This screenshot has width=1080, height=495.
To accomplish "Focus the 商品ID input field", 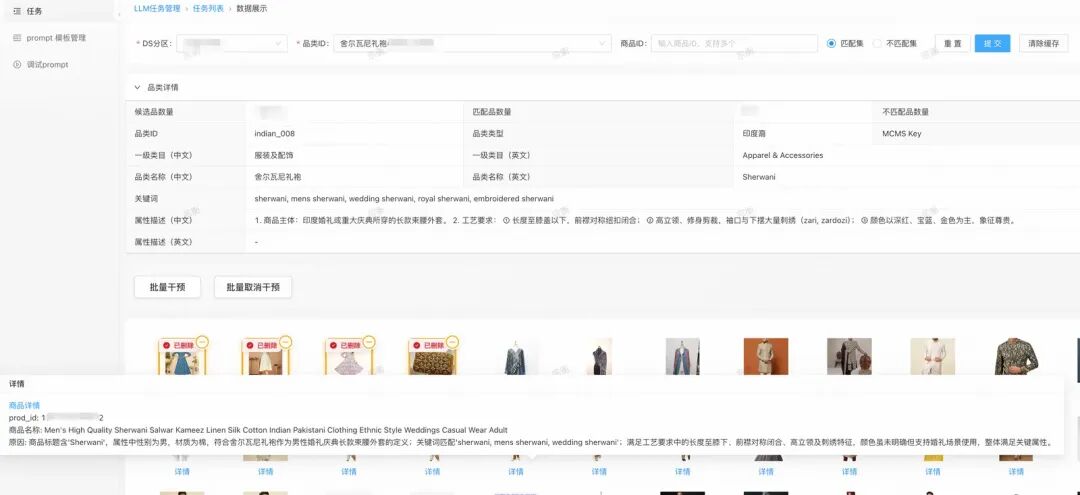I will click(734, 43).
